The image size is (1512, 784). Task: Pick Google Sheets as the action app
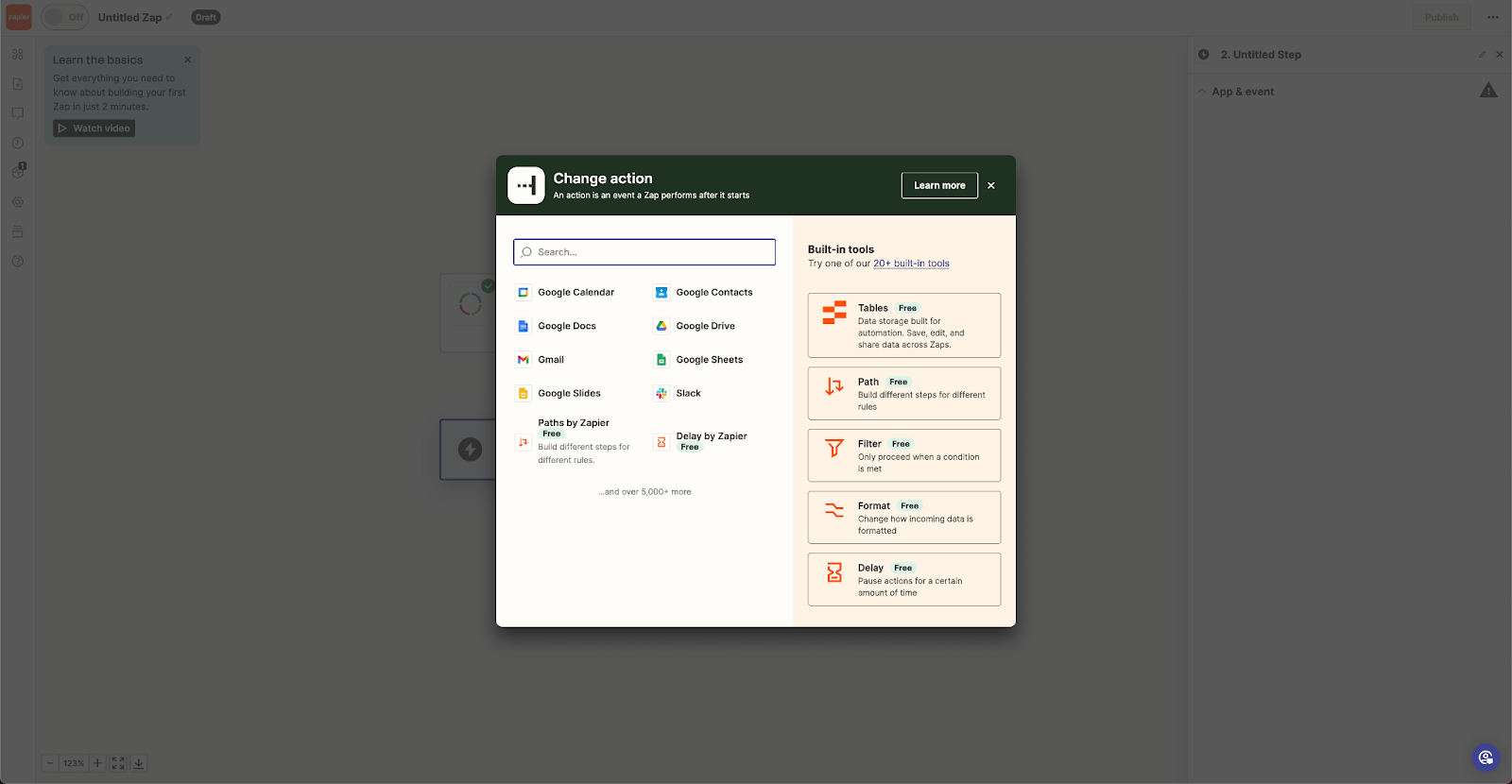698,360
